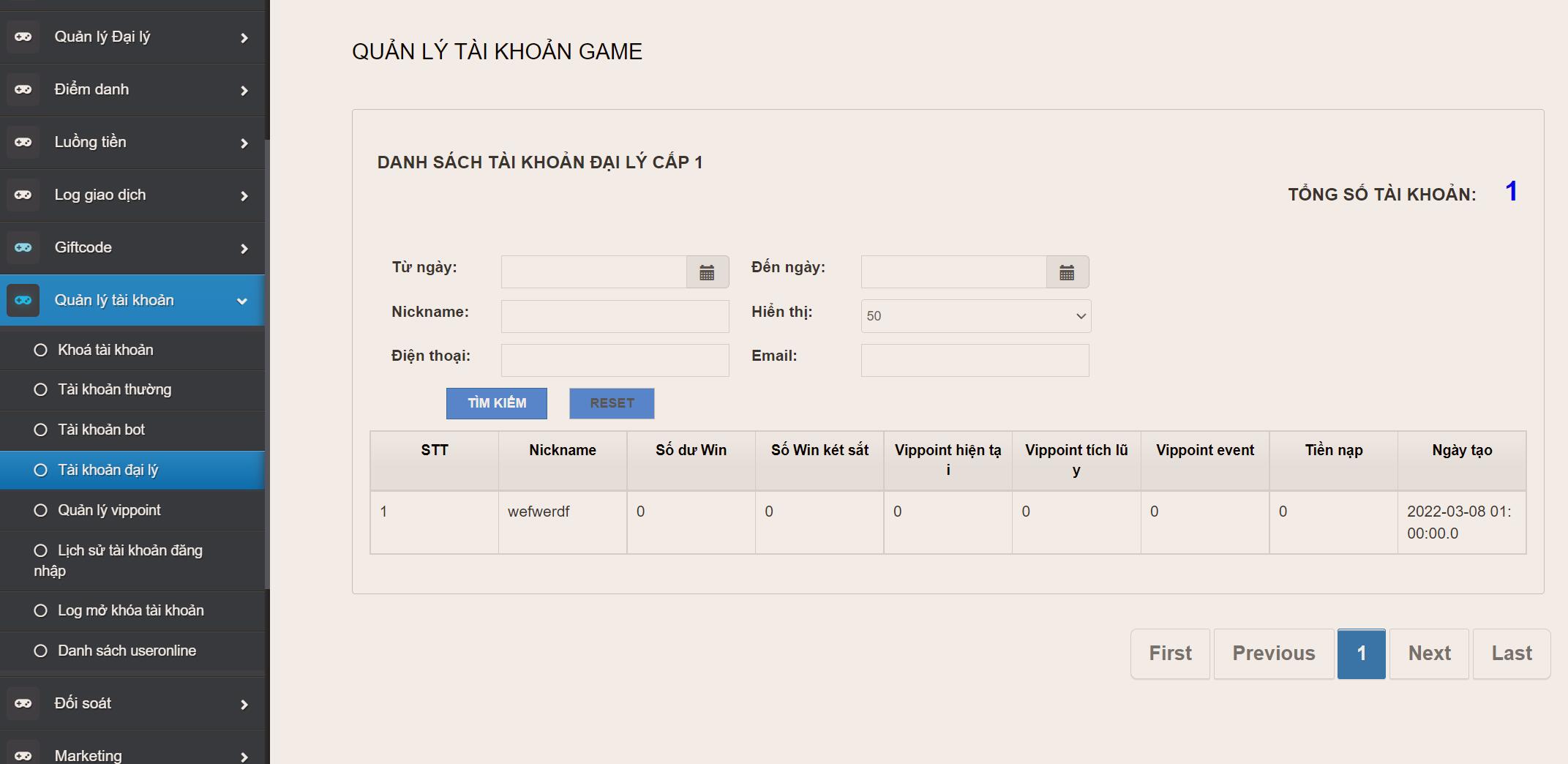Click circle bullet next to Quản lý vippoint
1568x764 pixels.
(41, 510)
